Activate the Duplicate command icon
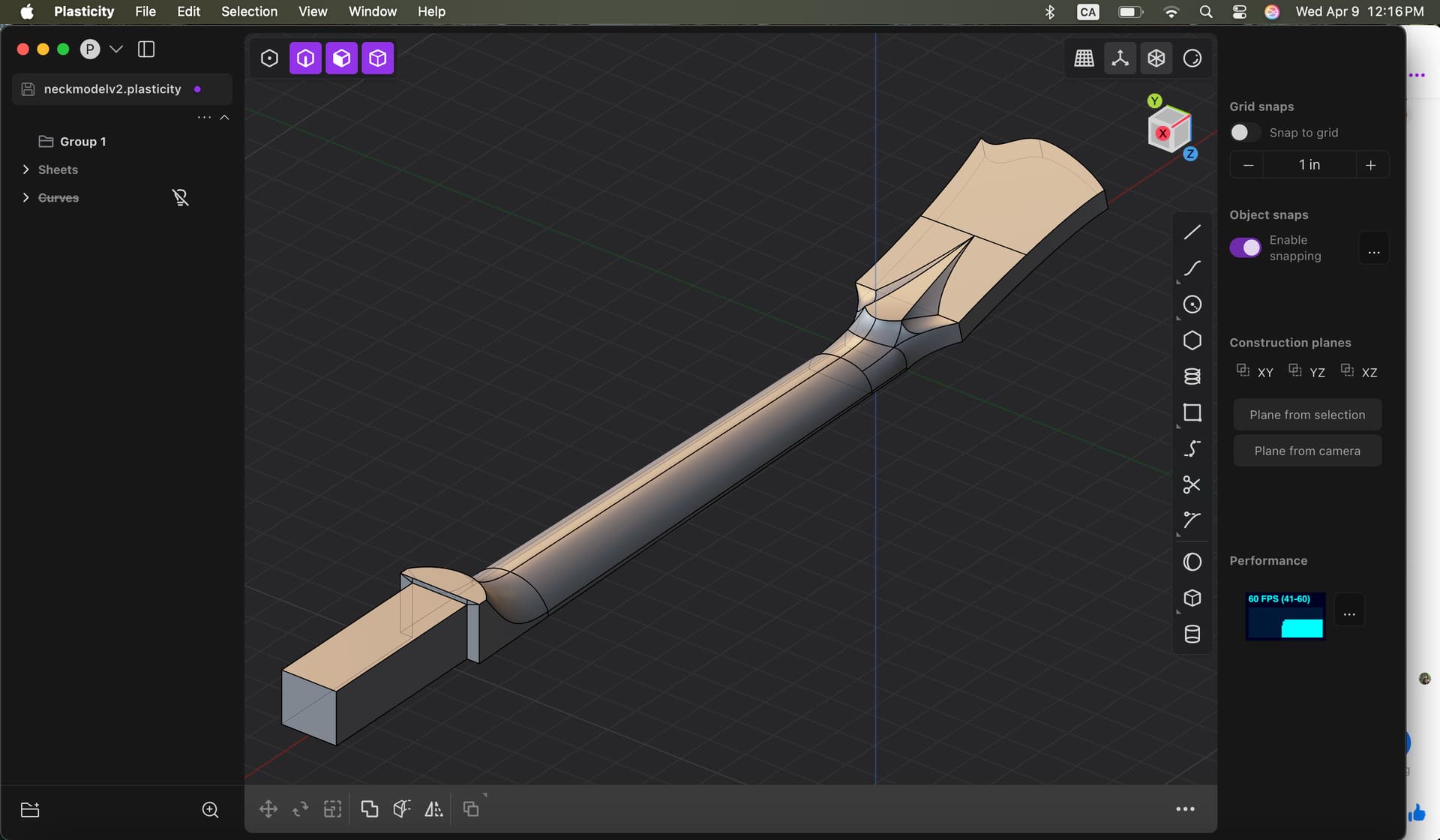The height and width of the screenshot is (840, 1440). [x=471, y=809]
